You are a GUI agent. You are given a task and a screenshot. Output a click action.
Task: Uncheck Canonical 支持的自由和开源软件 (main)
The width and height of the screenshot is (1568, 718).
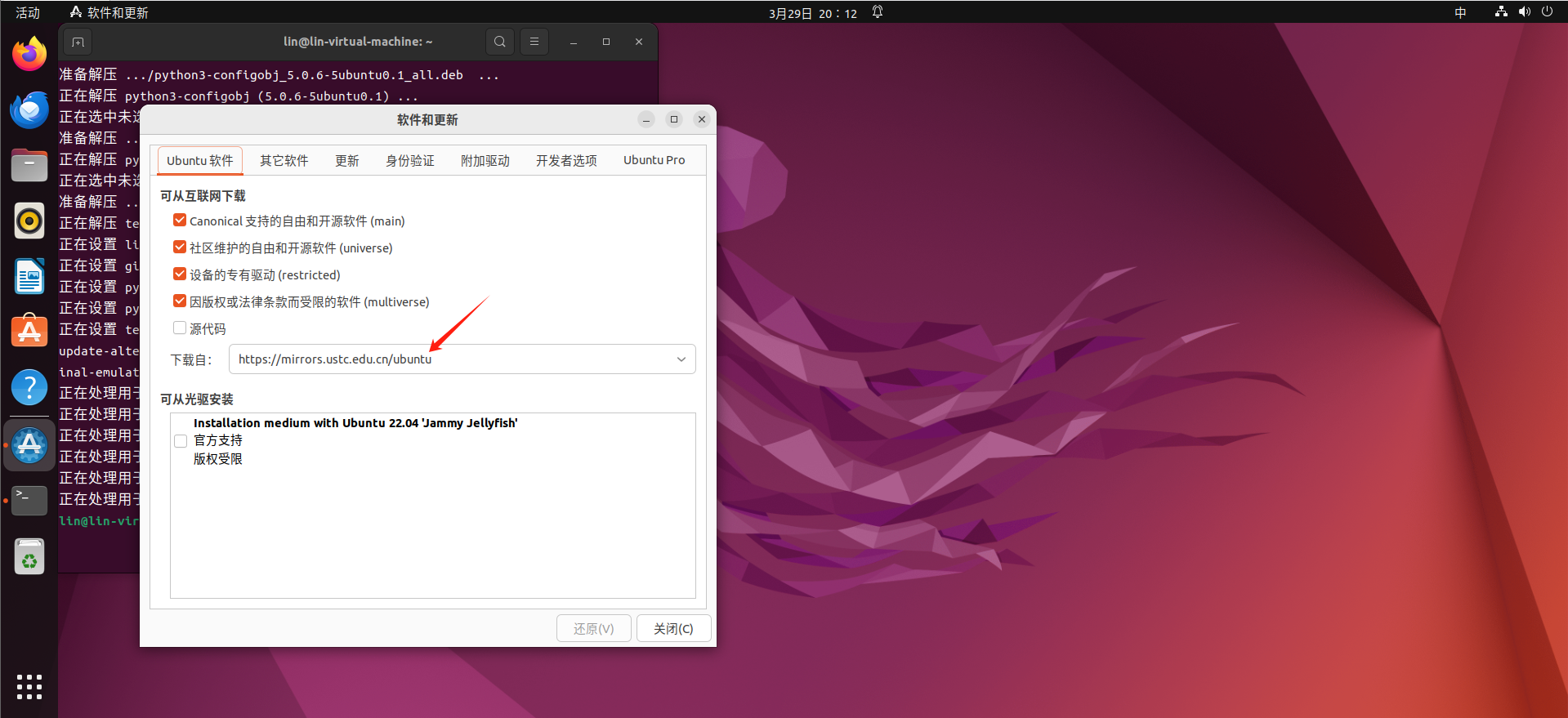pyautogui.click(x=180, y=220)
